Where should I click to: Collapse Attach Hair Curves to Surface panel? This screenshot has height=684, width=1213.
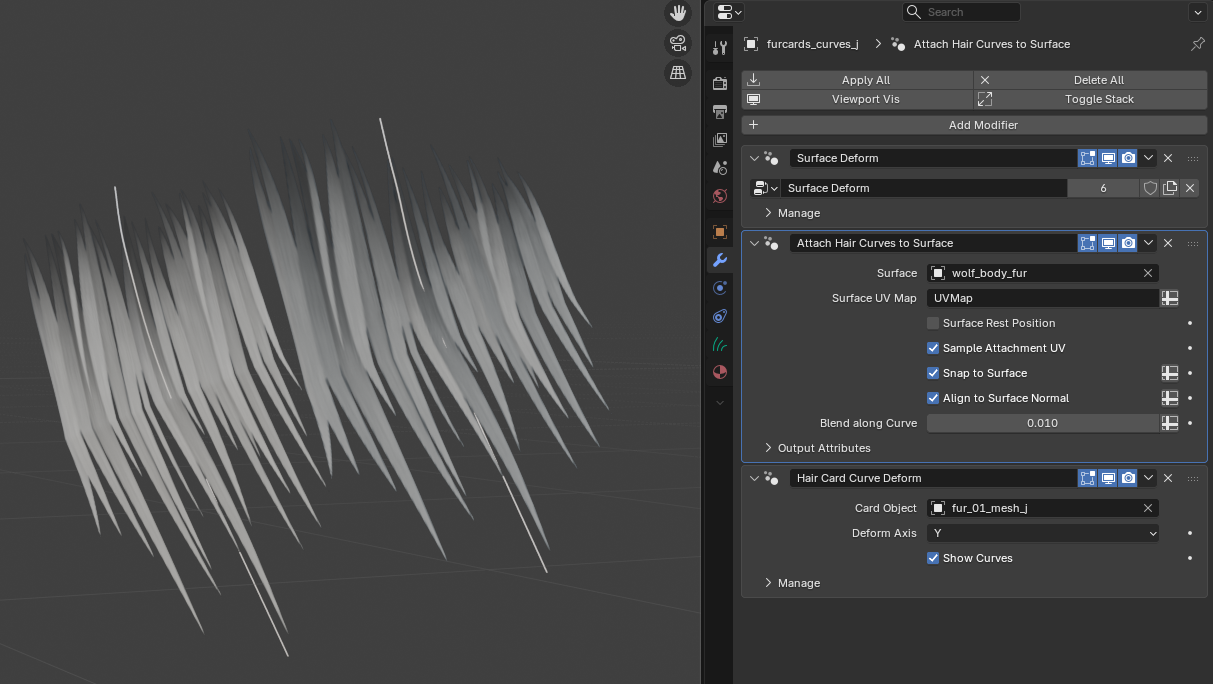(755, 243)
